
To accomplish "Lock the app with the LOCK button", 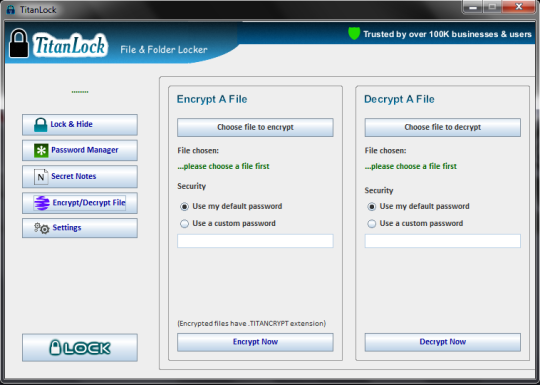I will click(80, 347).
